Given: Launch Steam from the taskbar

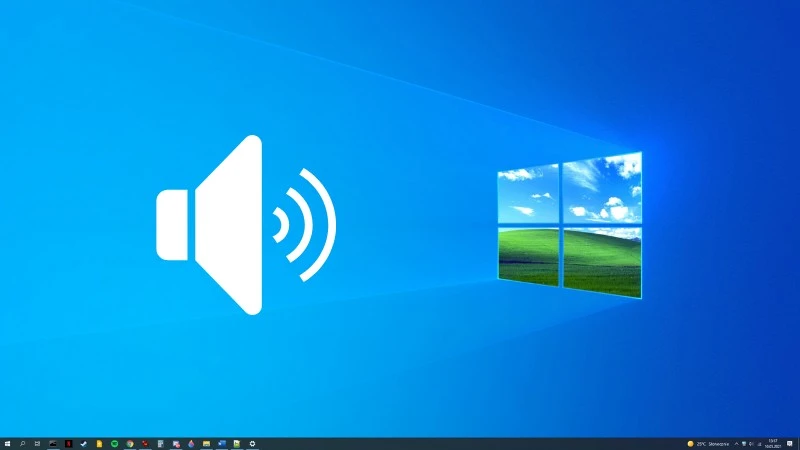Looking at the screenshot, I should coord(84,444).
